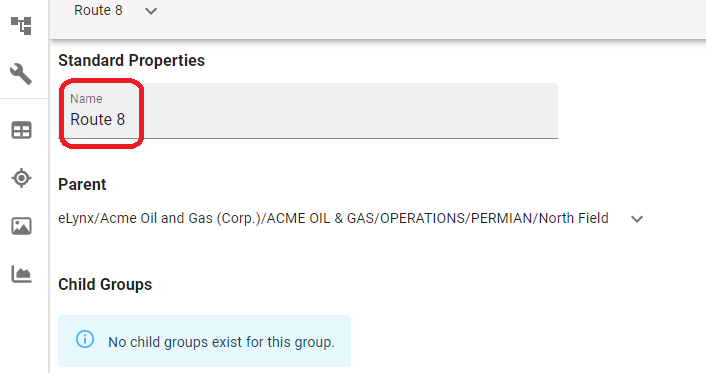The width and height of the screenshot is (706, 373).
Task: Click the Parent section heading
Action: coord(82,184)
